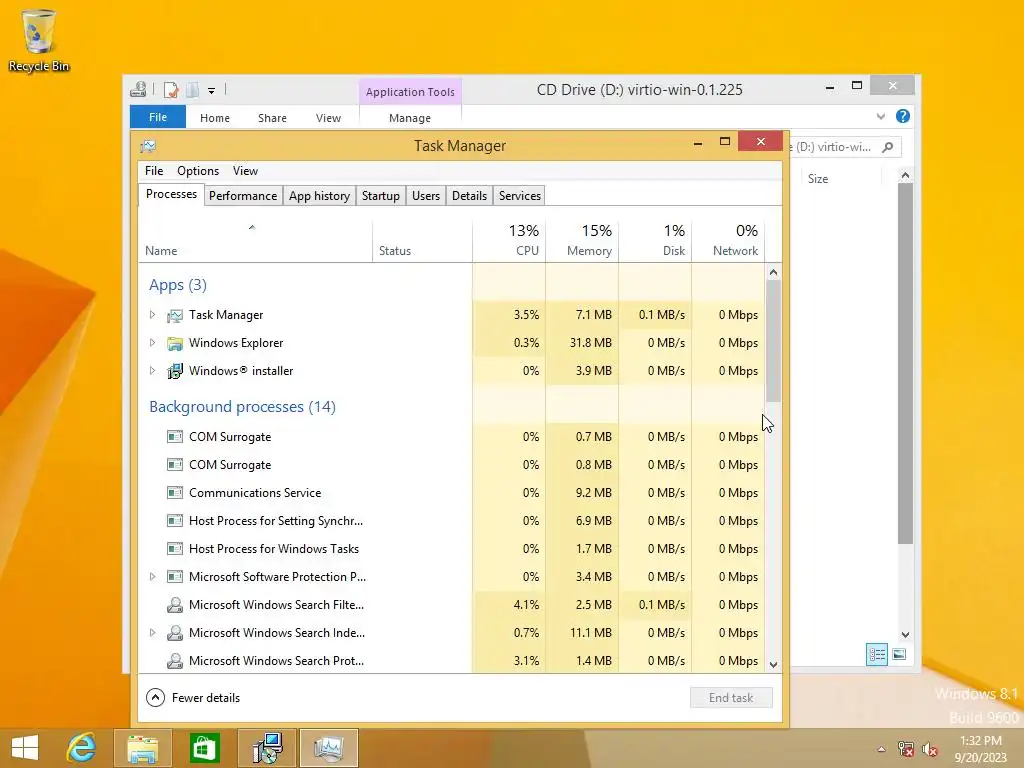
Task: Open Explorer Home ribbon tab
Action: pyautogui.click(x=215, y=118)
